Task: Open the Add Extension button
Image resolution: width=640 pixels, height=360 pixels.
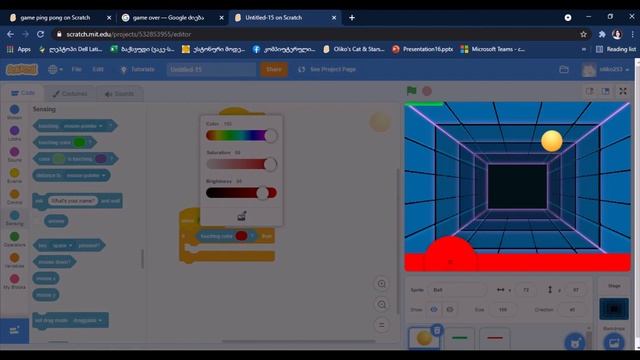Action: point(14,330)
